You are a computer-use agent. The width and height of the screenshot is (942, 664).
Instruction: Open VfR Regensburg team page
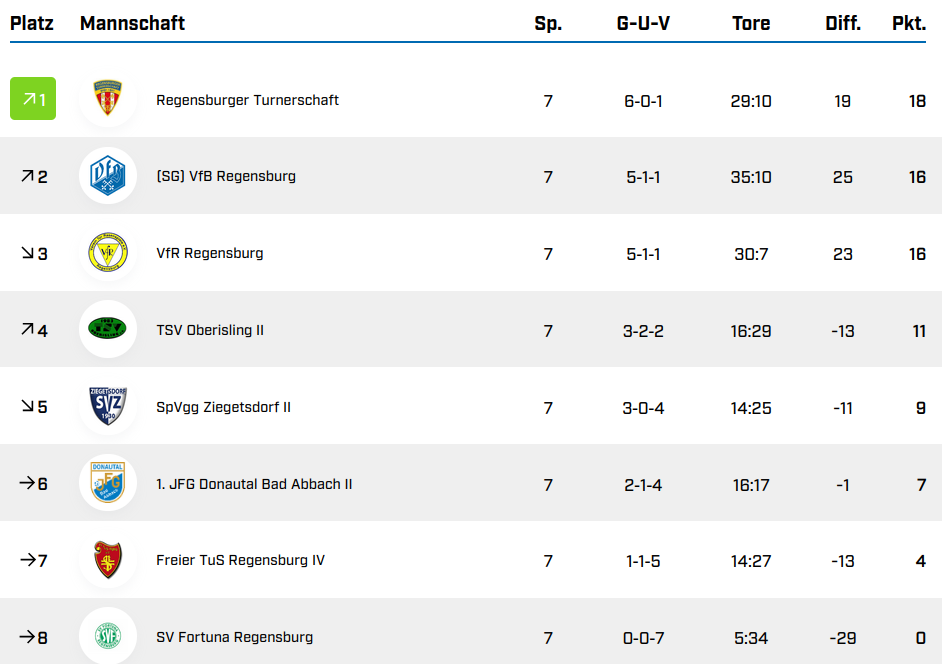pos(210,253)
